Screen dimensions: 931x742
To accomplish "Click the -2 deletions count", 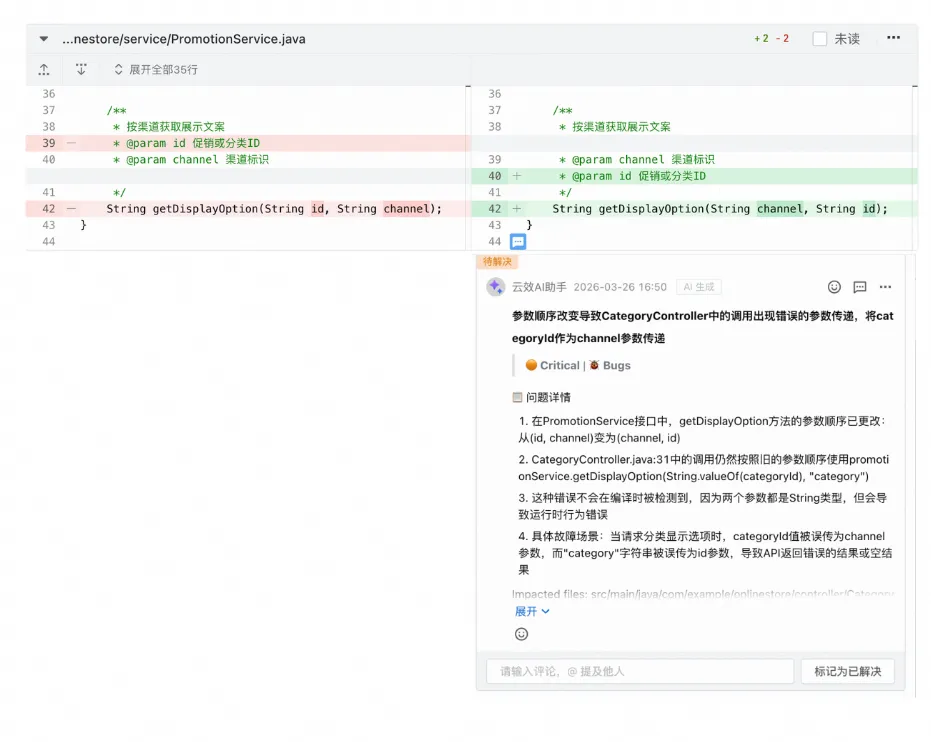I will coord(783,39).
